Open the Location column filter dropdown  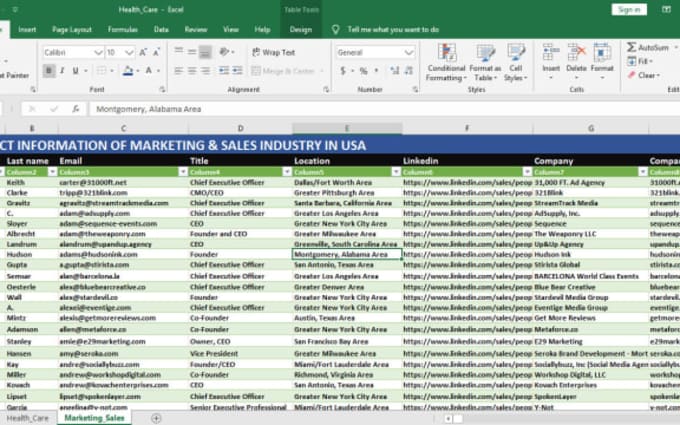(x=396, y=172)
